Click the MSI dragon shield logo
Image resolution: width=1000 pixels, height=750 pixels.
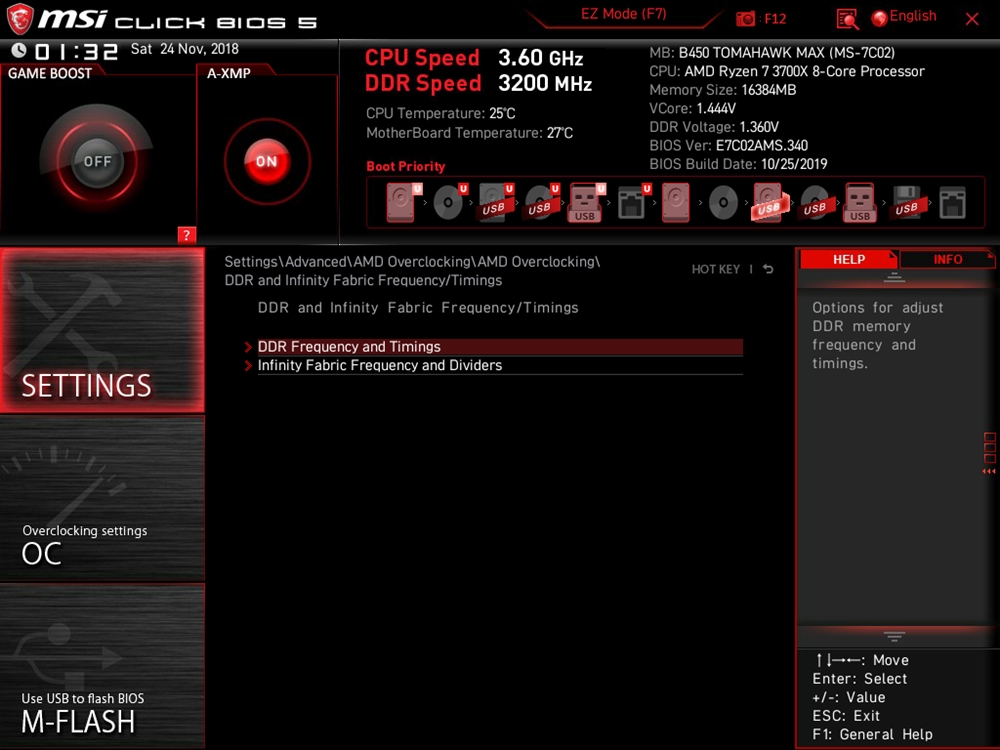(x=19, y=18)
